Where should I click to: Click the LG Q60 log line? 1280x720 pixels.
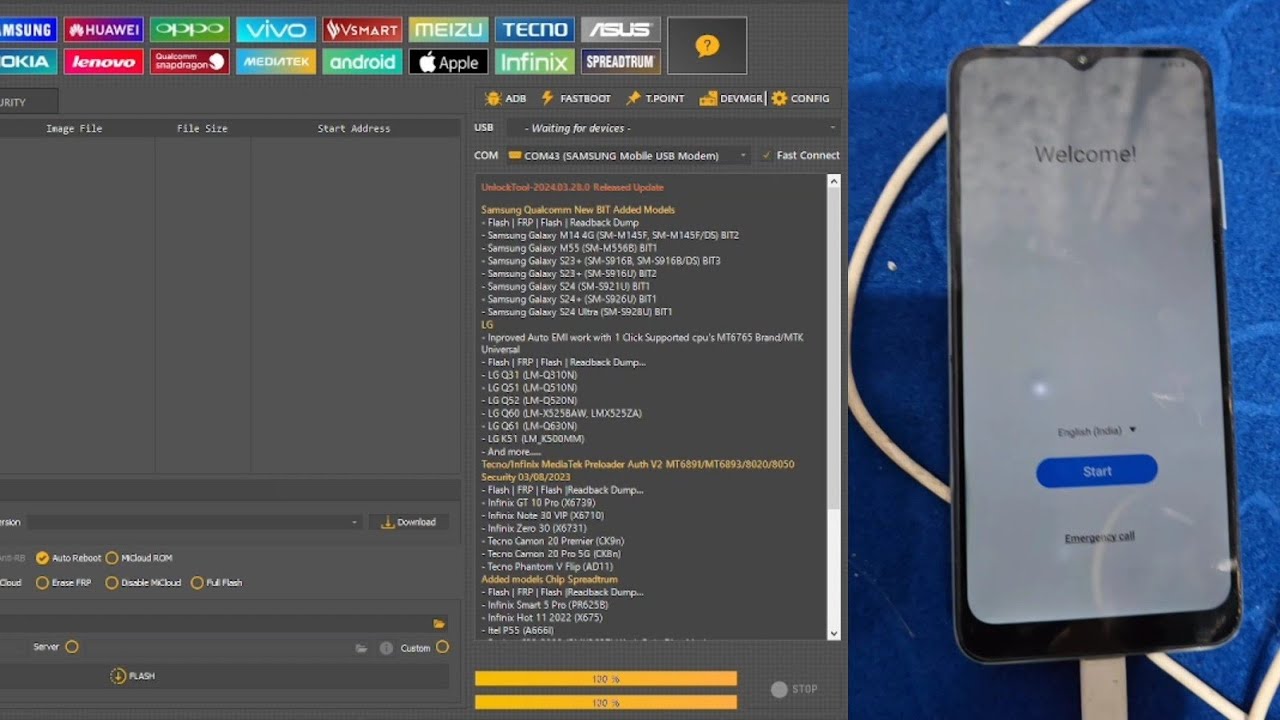pyautogui.click(x=561, y=413)
